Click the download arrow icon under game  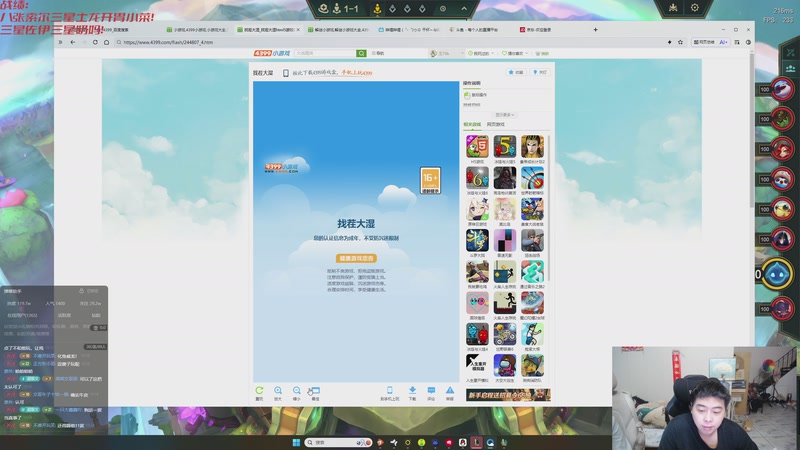click(x=412, y=391)
